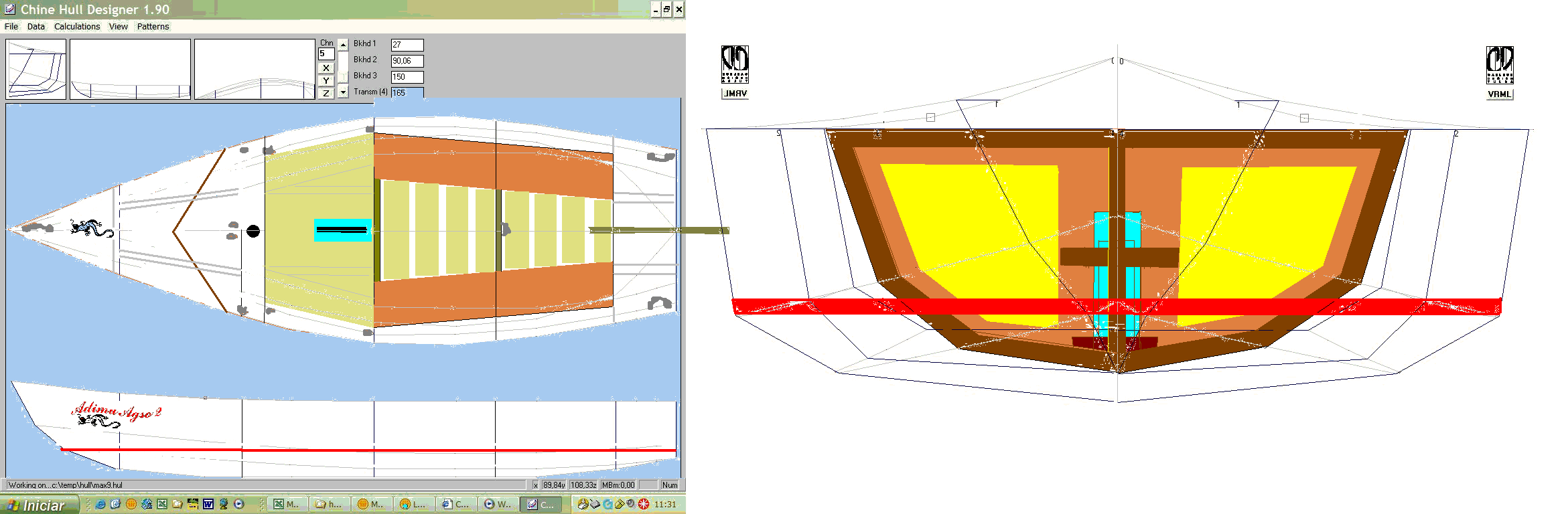Open the Calculations menu
The width and height of the screenshot is (1568, 514).
(x=77, y=26)
